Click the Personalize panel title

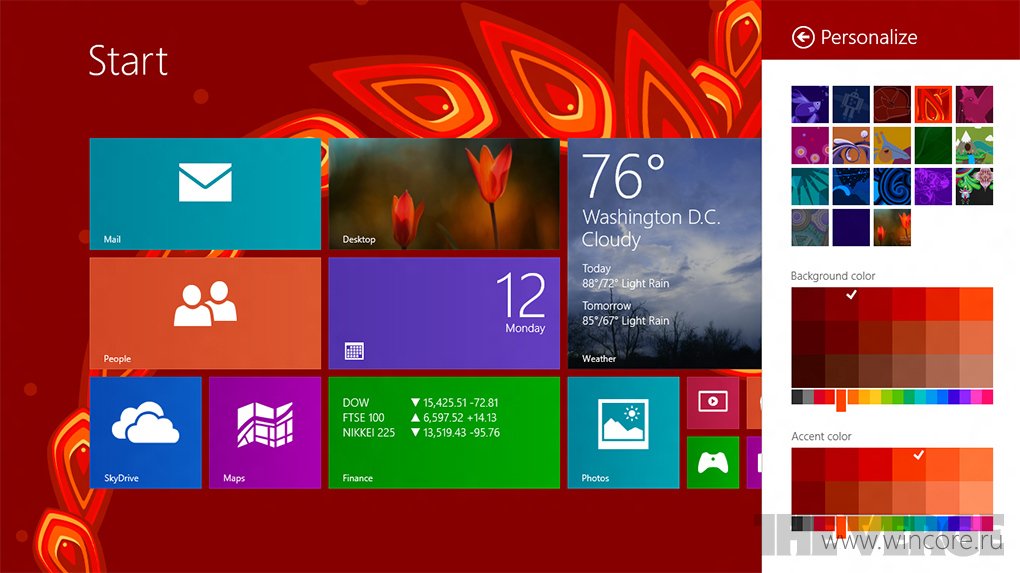[868, 38]
